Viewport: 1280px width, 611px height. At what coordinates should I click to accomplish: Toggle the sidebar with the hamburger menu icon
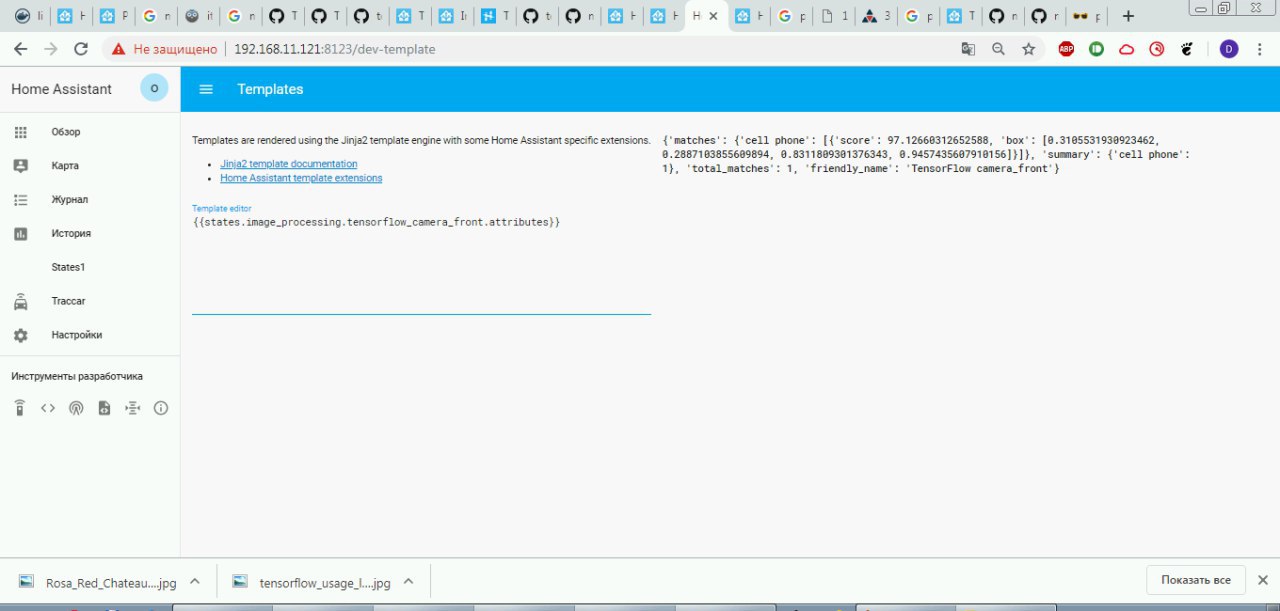coord(206,89)
